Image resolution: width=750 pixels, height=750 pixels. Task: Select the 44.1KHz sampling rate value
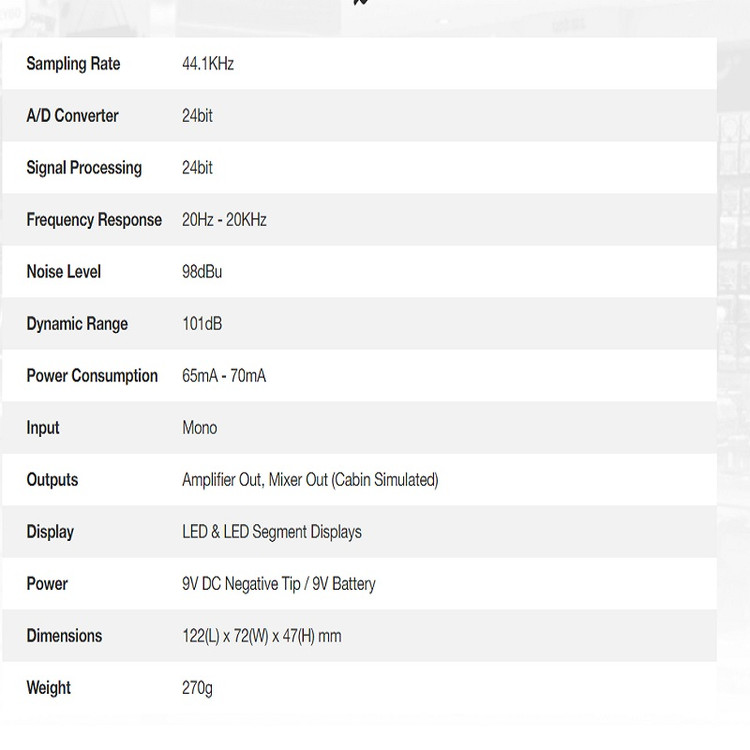tap(208, 64)
